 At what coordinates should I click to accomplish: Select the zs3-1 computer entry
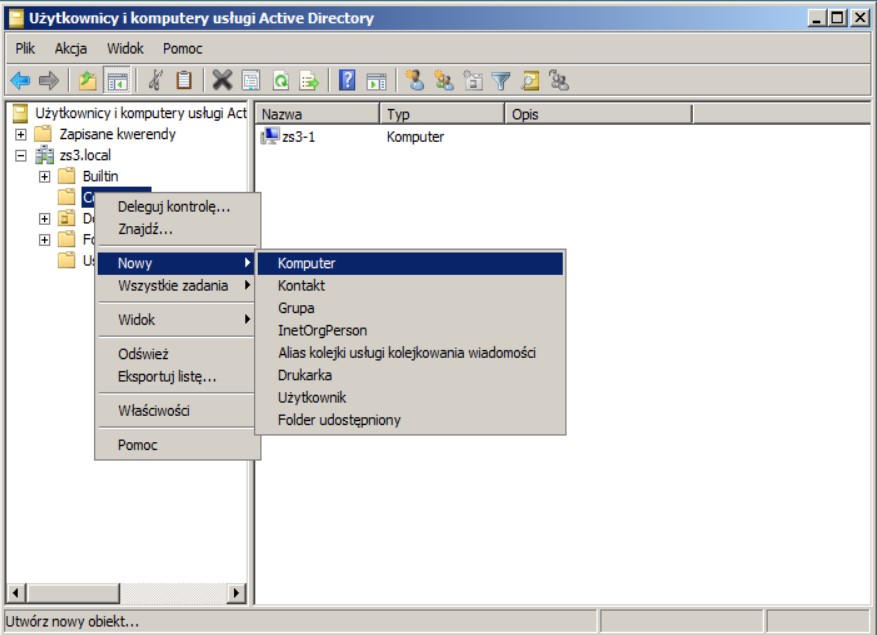[x=298, y=137]
